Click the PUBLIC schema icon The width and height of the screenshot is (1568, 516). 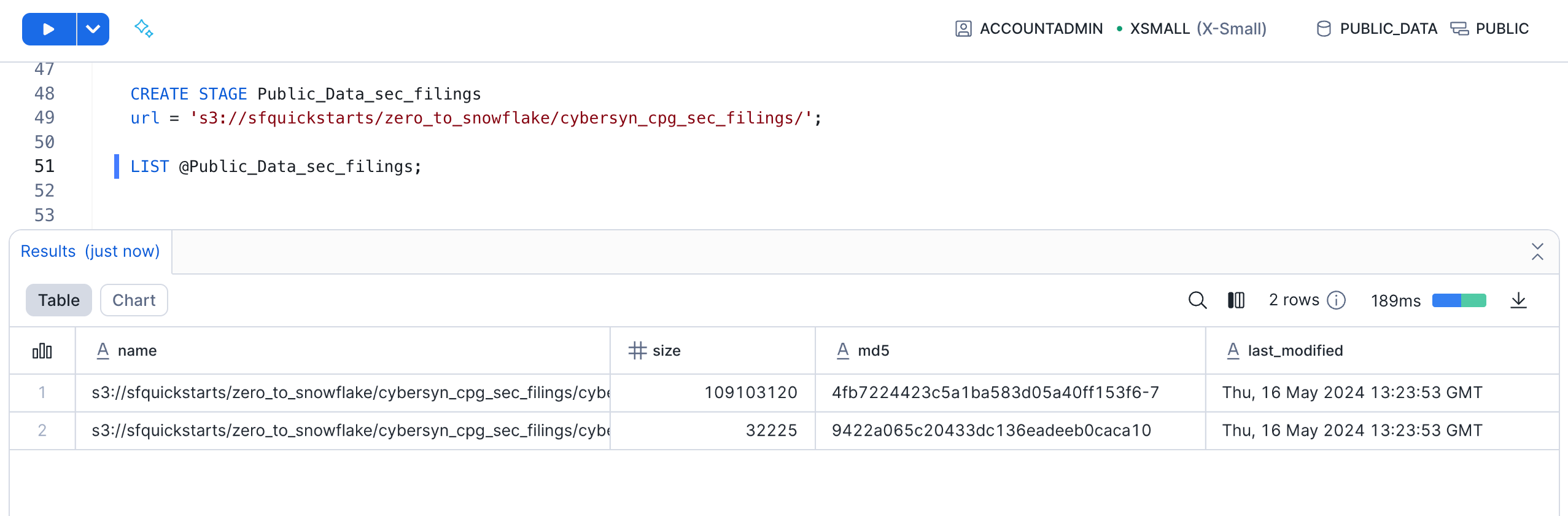[x=1459, y=29]
